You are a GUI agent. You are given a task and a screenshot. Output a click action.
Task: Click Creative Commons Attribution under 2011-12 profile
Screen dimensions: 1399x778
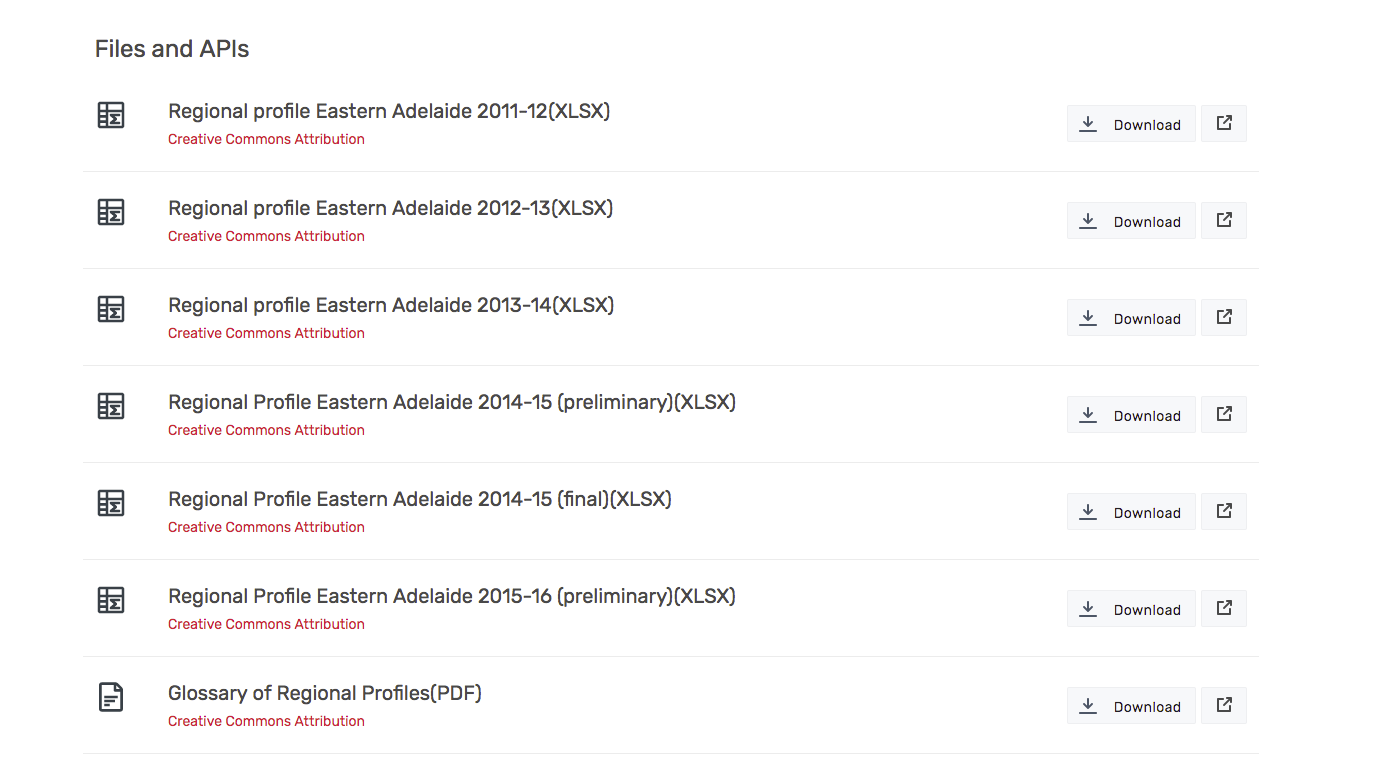coord(266,139)
